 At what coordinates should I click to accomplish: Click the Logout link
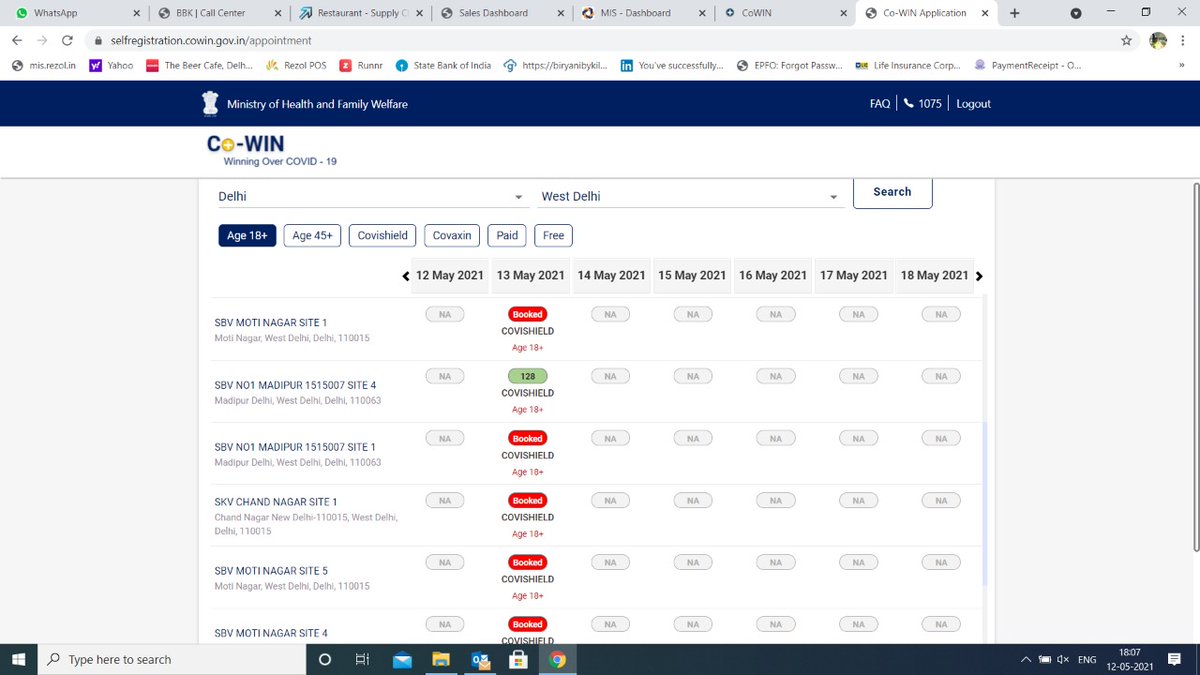coord(973,104)
